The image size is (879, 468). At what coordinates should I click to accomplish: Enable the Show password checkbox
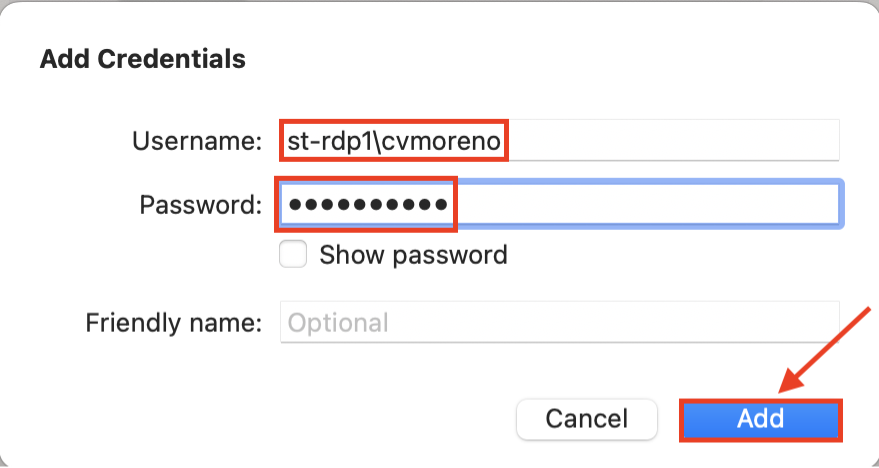(x=293, y=255)
